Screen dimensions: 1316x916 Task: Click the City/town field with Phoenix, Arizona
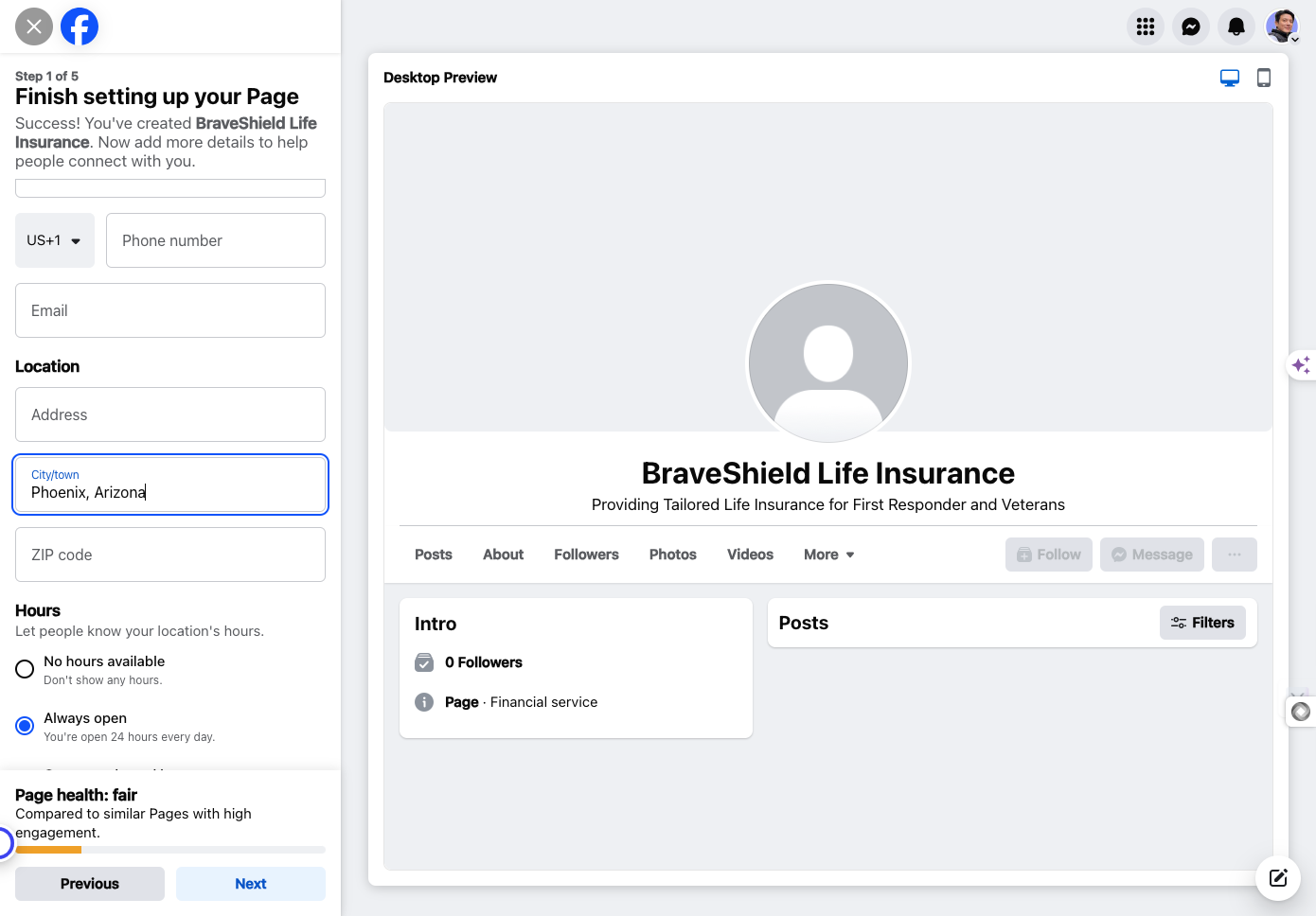point(170,484)
